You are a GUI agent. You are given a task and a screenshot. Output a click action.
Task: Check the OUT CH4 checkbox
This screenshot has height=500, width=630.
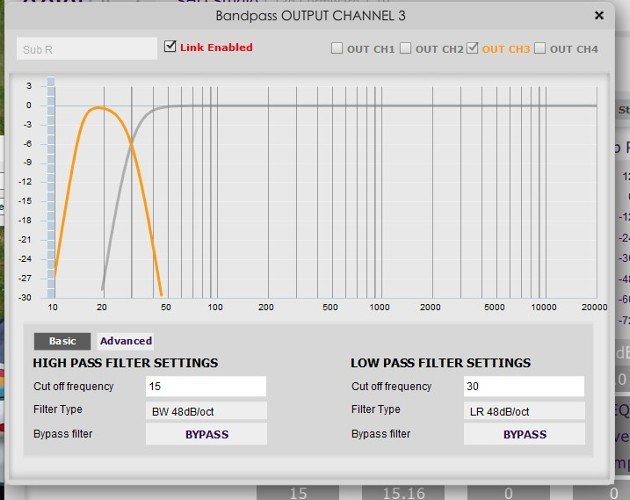point(540,48)
